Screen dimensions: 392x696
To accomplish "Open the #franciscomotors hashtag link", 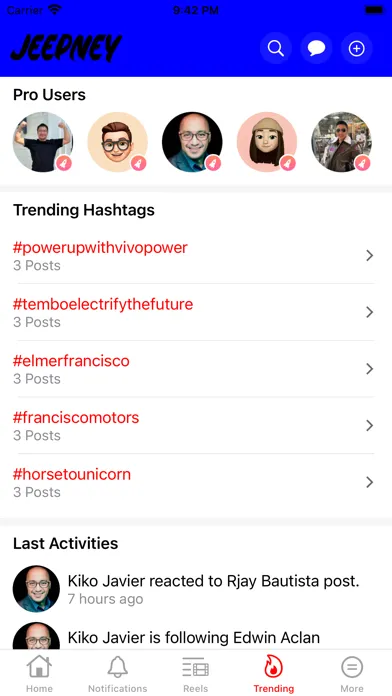I will coord(76,418).
